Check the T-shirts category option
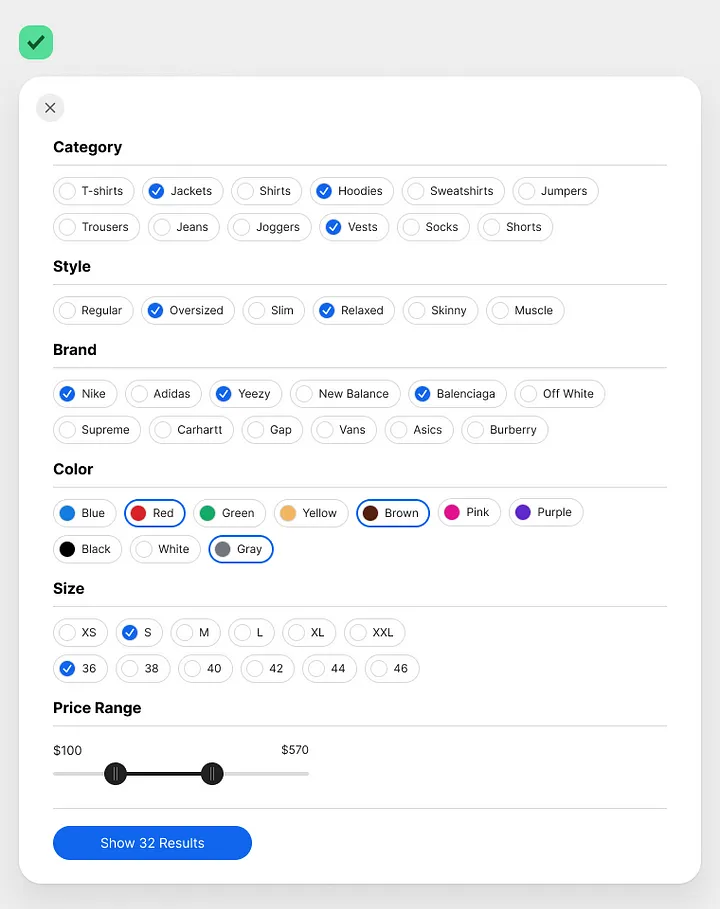Viewport: 720px width, 909px height. [94, 191]
